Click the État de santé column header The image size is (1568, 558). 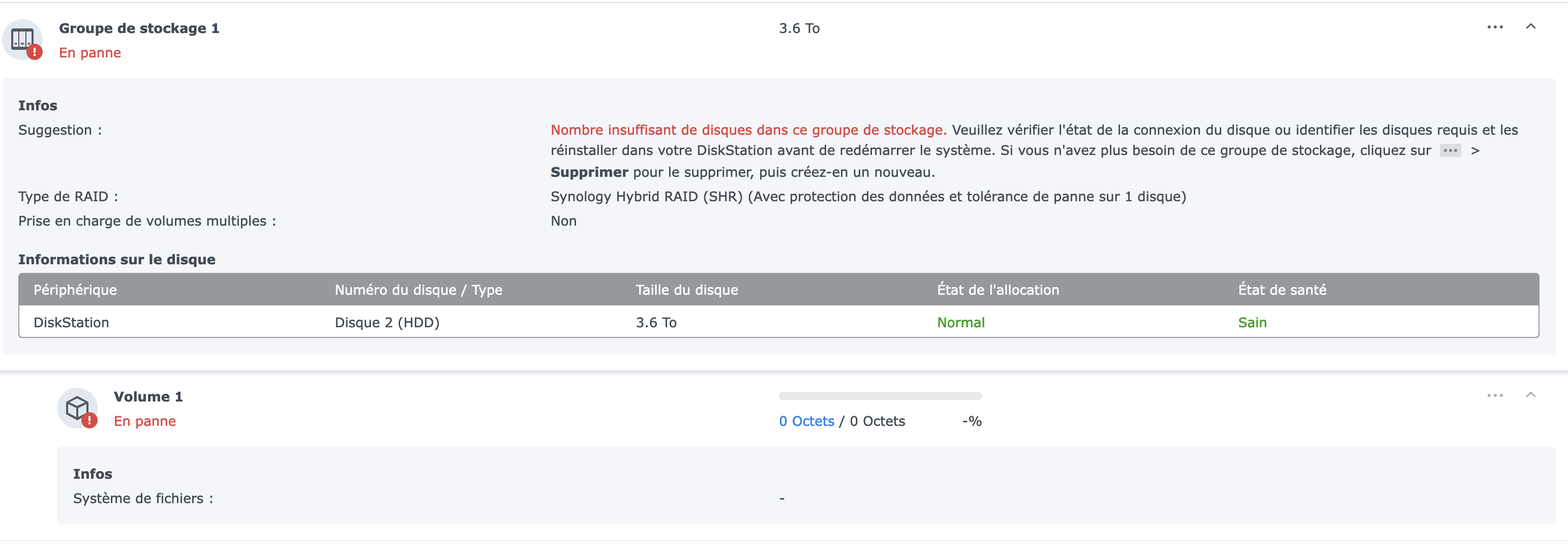pyautogui.click(x=1282, y=290)
